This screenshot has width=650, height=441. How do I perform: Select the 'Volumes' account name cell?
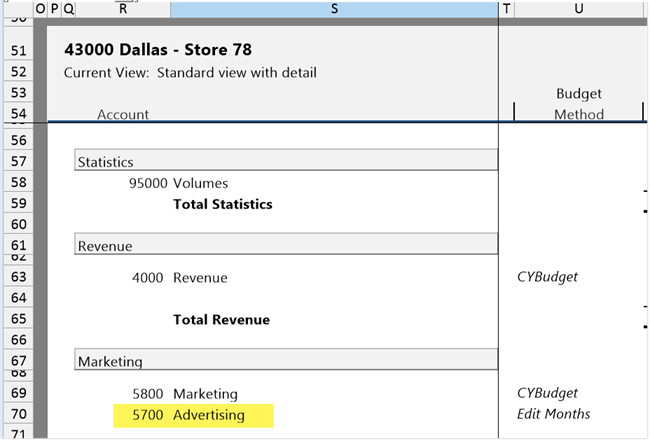200,183
